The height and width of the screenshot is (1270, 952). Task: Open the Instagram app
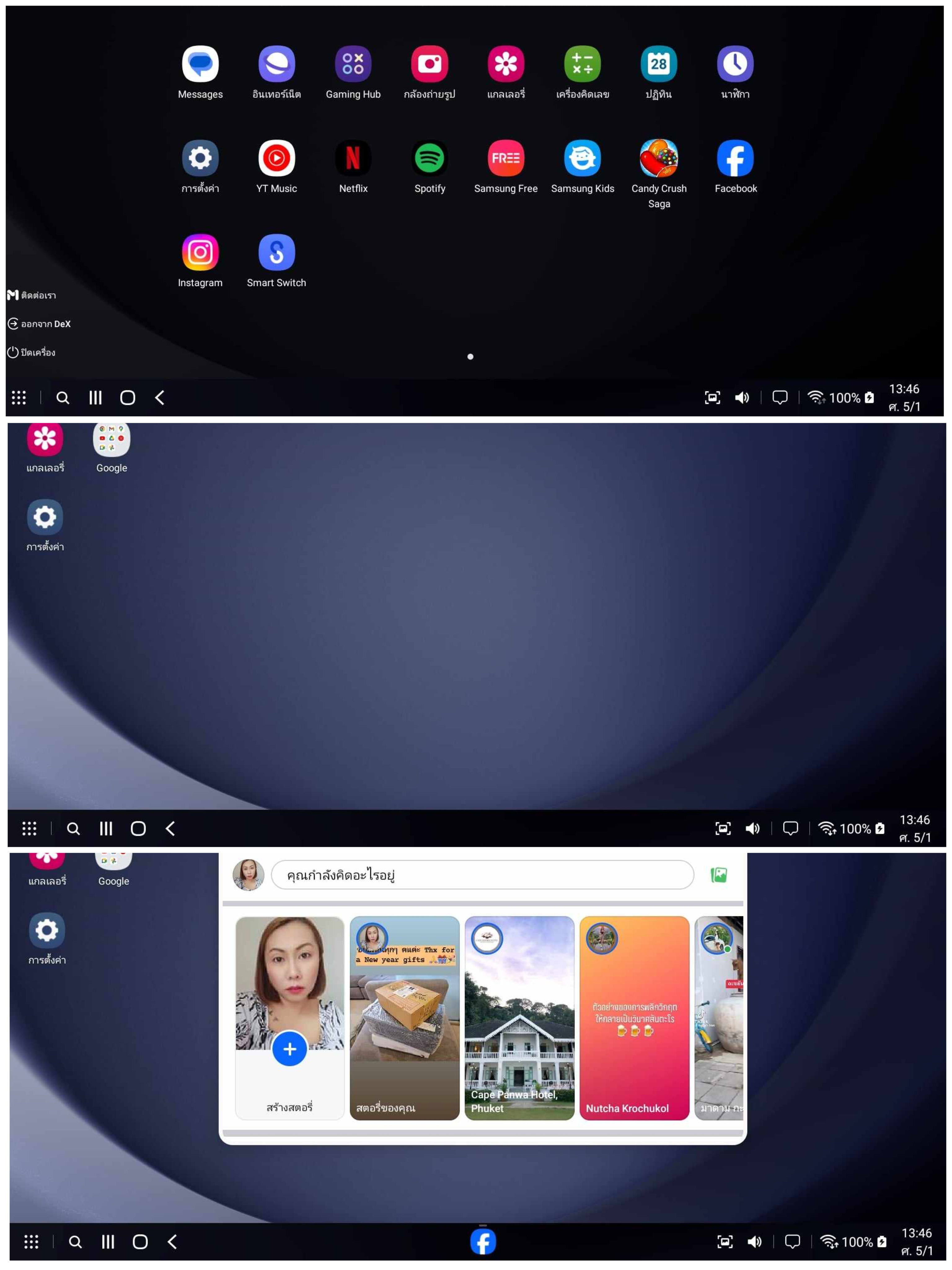tap(200, 252)
